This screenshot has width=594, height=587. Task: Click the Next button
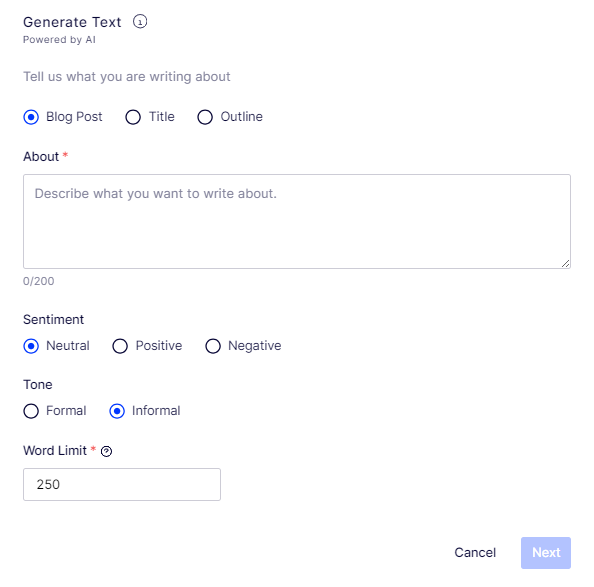[x=546, y=553]
